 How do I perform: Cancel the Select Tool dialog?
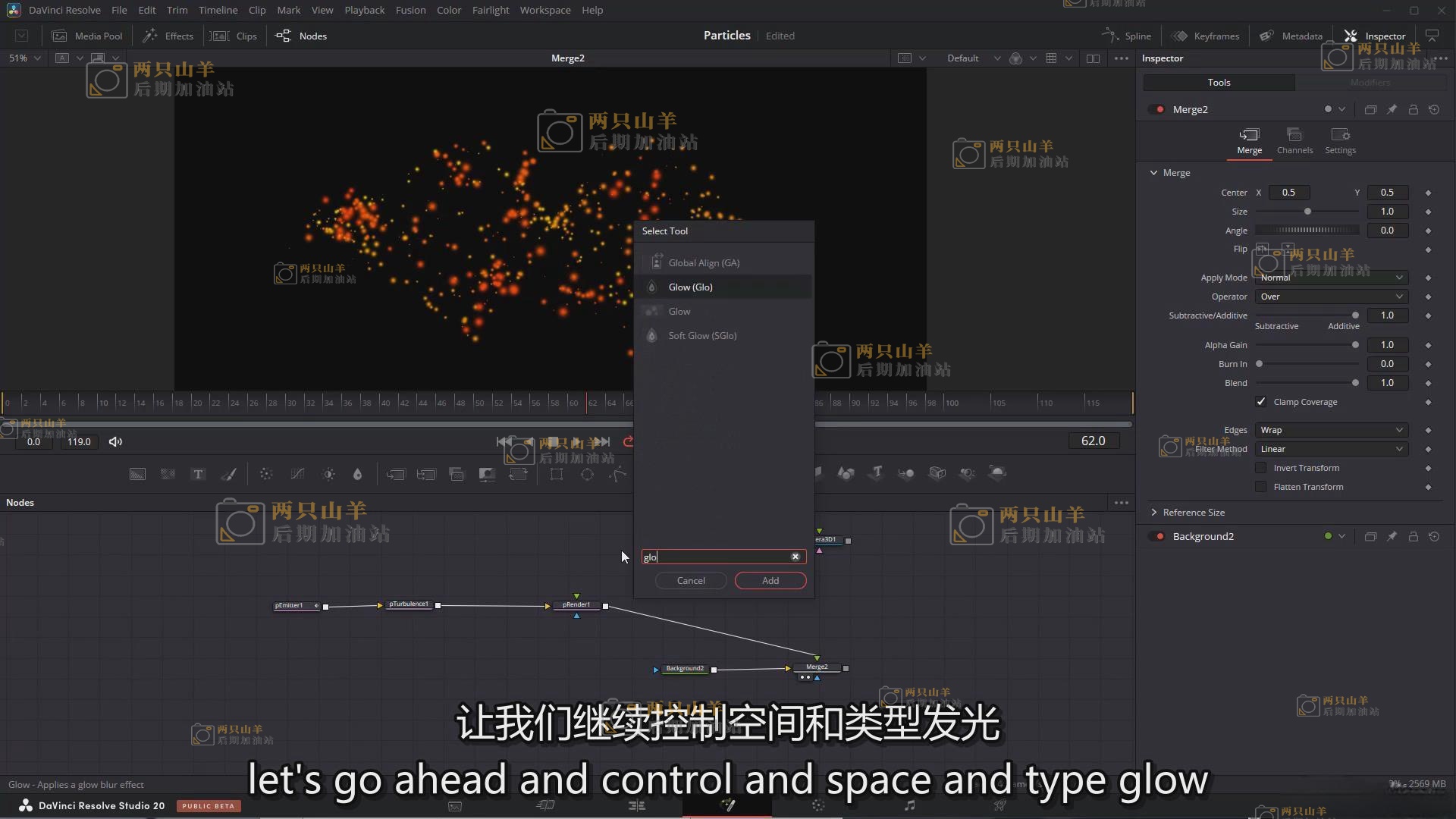(x=690, y=580)
